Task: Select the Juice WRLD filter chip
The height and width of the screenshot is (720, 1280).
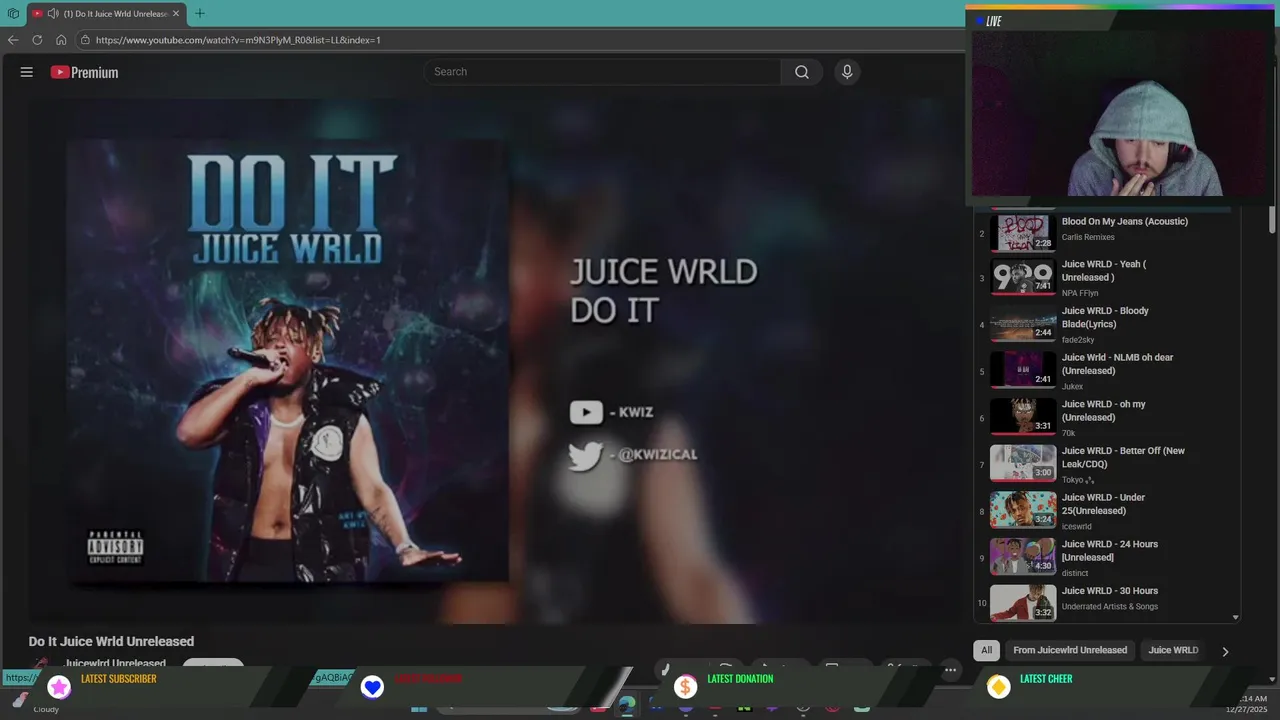Action: click(x=1173, y=650)
